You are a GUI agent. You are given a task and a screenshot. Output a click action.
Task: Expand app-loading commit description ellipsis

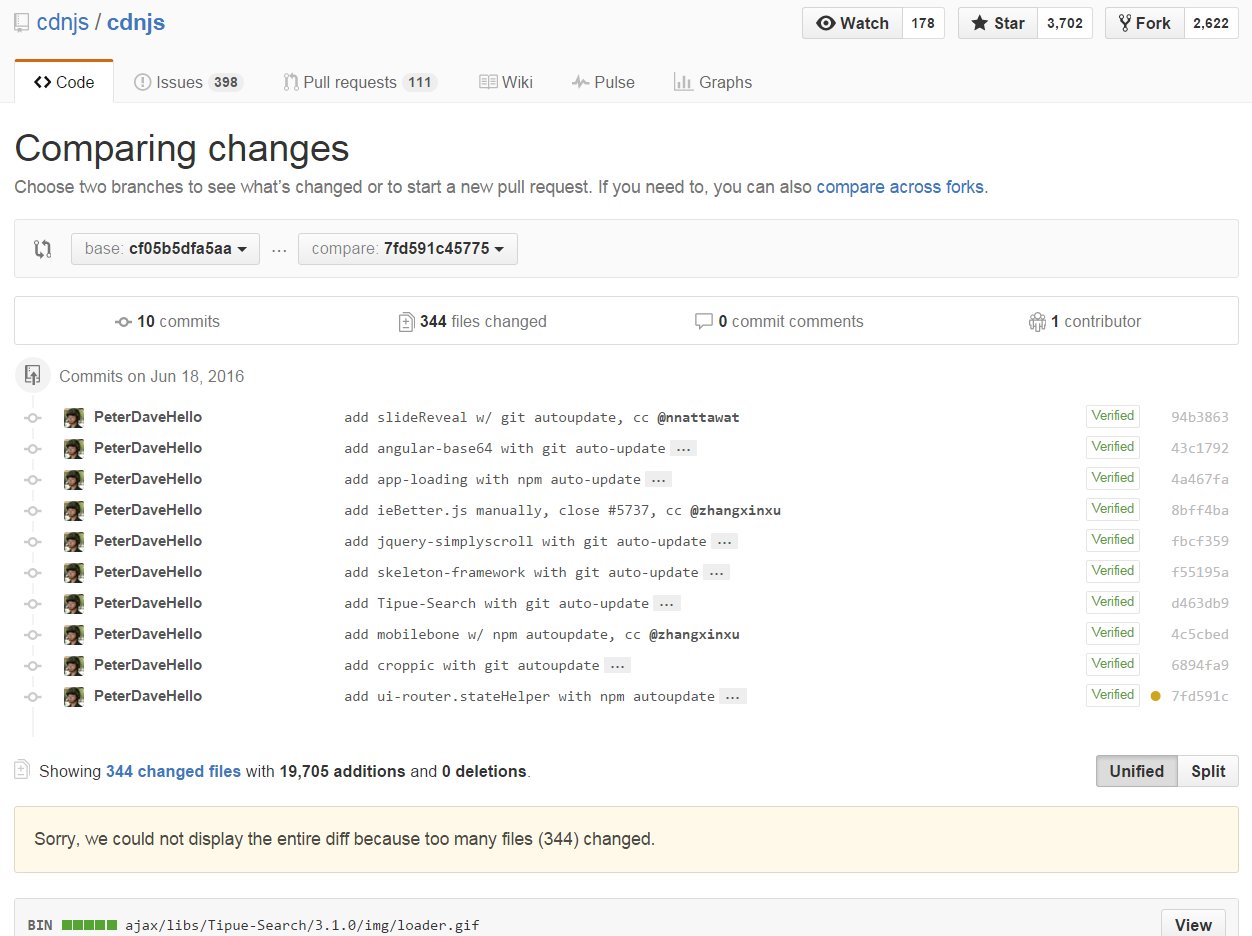click(659, 480)
